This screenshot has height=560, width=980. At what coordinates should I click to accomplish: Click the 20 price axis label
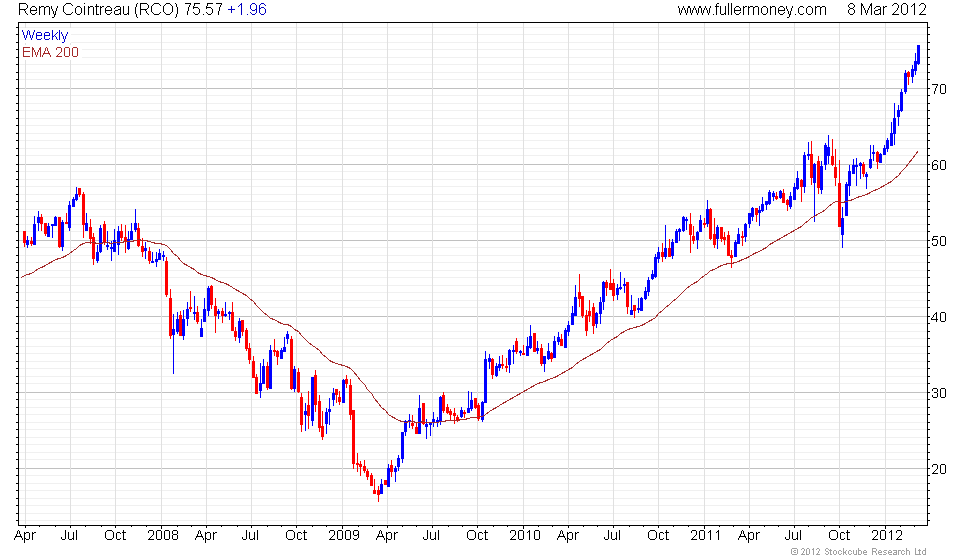939,469
